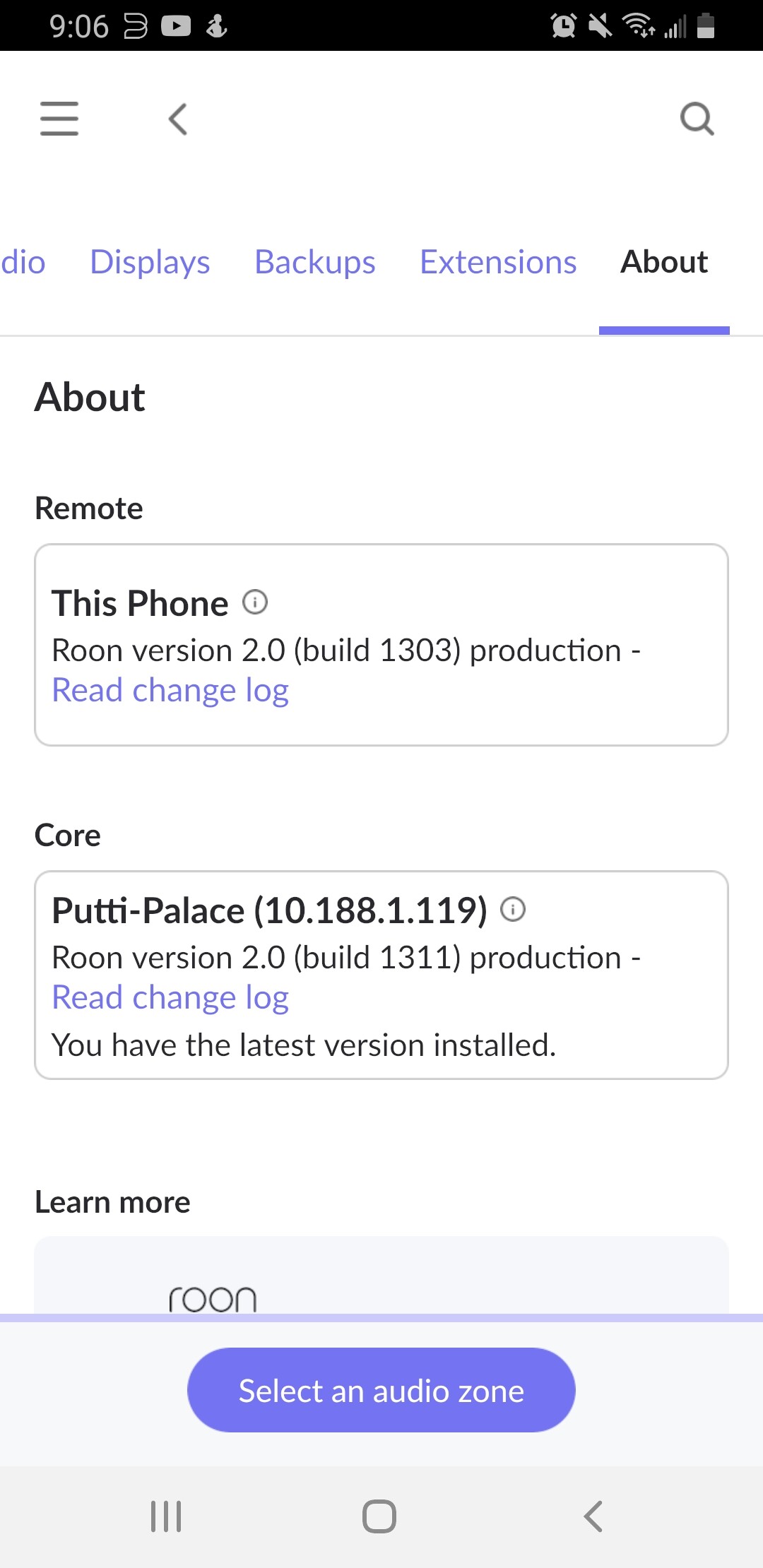The image size is (763, 1568).
Task: Open the navigation hamburger menu
Action: coord(59,119)
